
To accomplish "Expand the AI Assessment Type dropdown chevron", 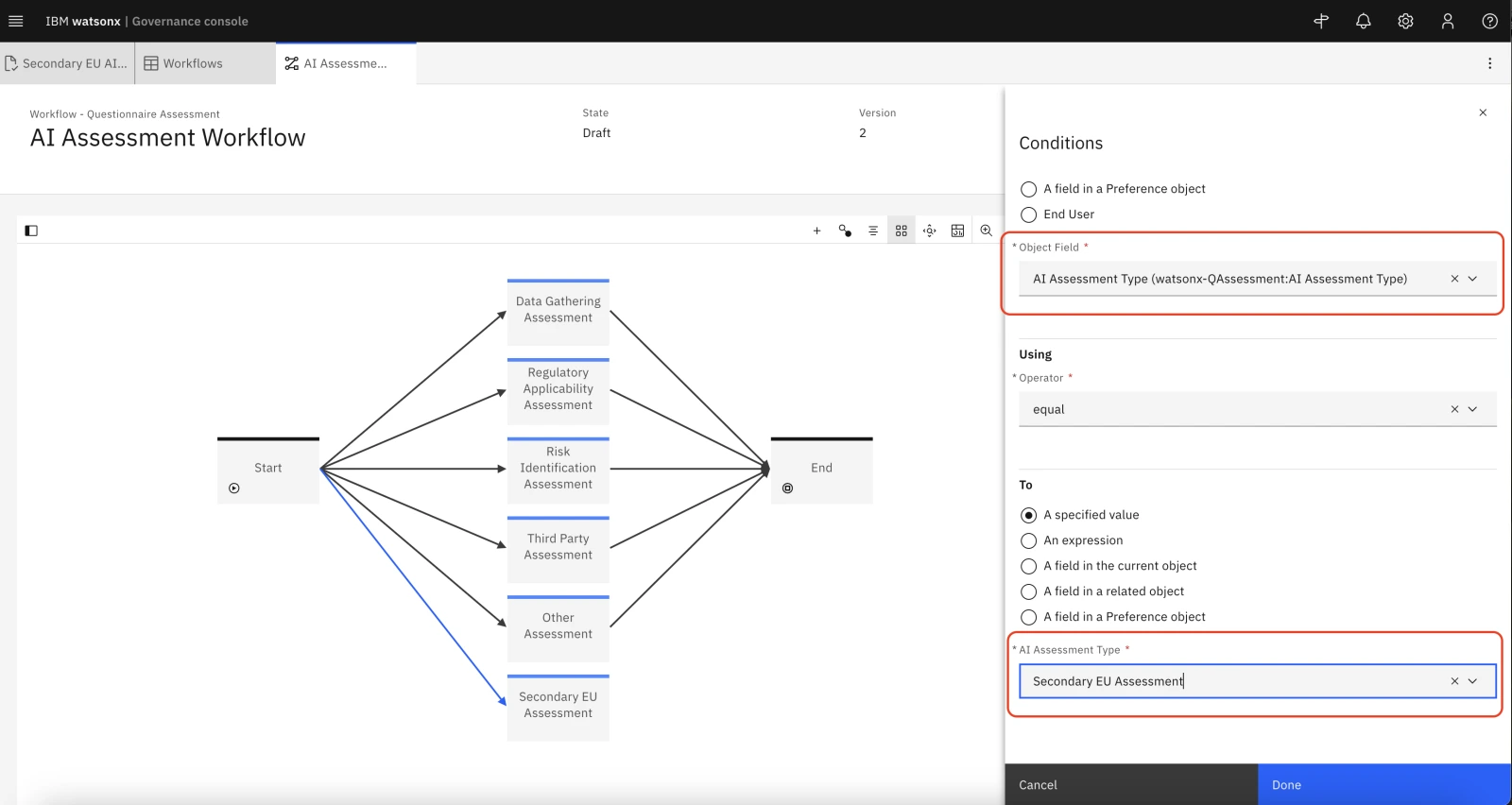I will [x=1472, y=681].
